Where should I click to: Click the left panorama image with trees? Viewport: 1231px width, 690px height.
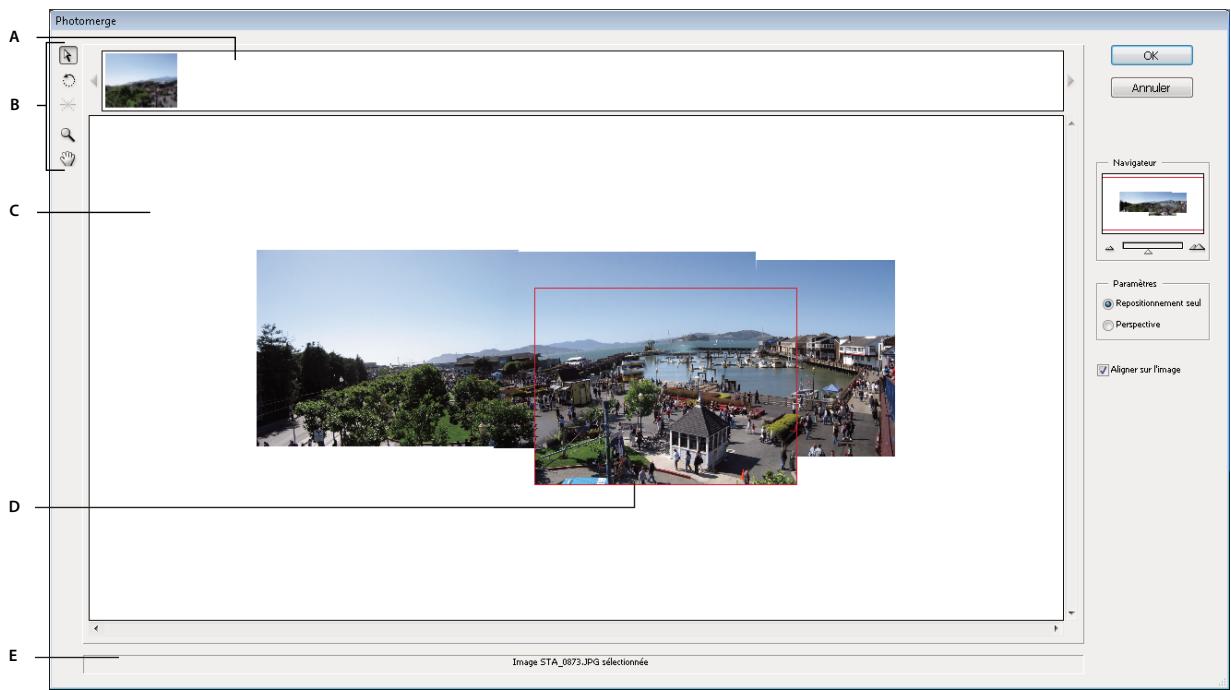coord(390,348)
